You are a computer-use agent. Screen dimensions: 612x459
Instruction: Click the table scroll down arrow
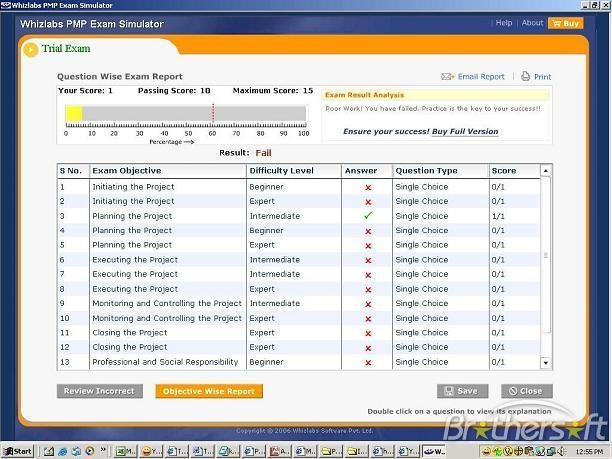[546, 363]
